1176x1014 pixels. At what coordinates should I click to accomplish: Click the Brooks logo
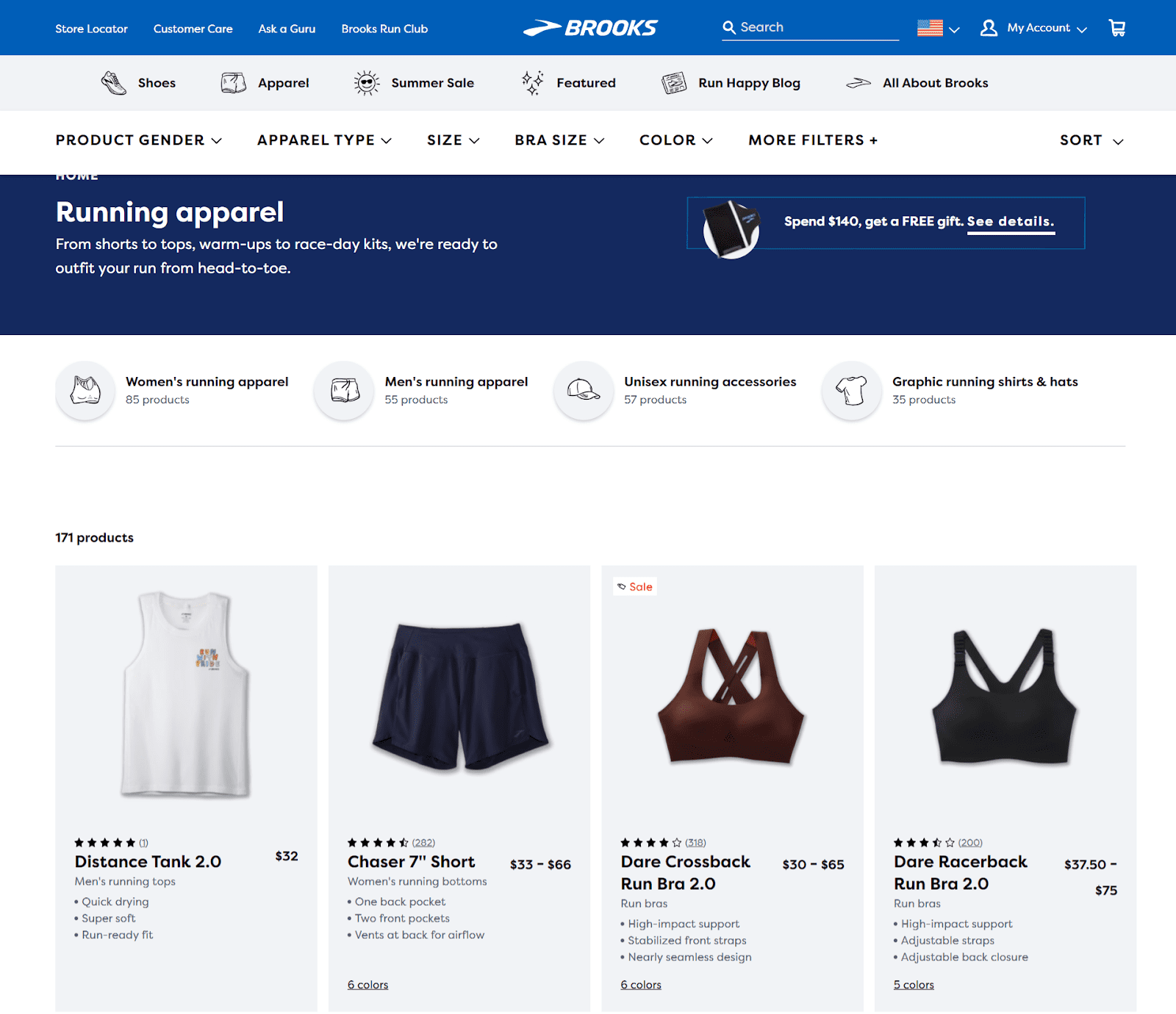(x=590, y=28)
